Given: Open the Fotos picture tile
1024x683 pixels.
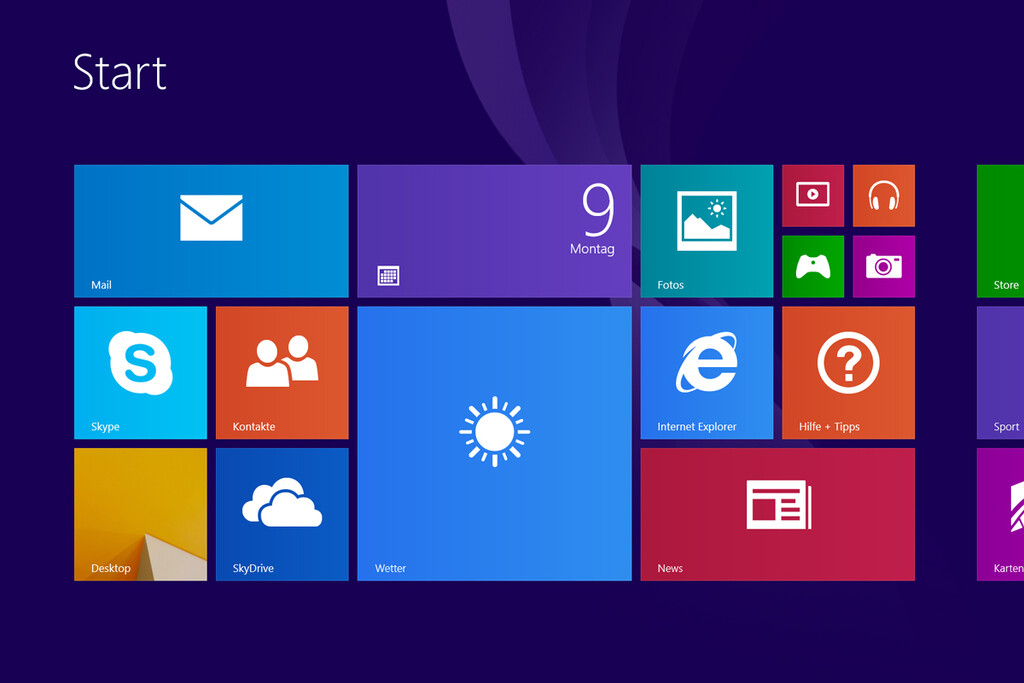Looking at the screenshot, I should tap(706, 231).
